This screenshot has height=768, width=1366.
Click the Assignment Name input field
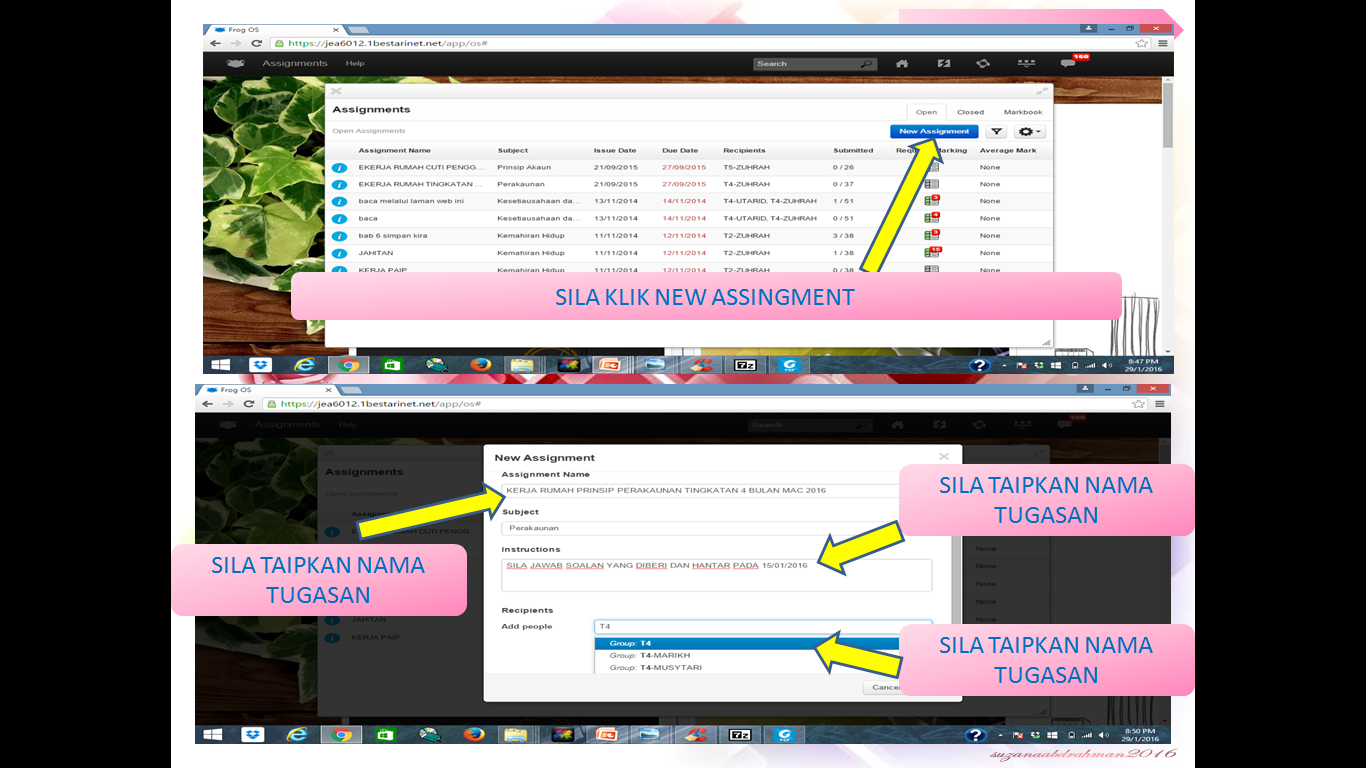coord(717,490)
